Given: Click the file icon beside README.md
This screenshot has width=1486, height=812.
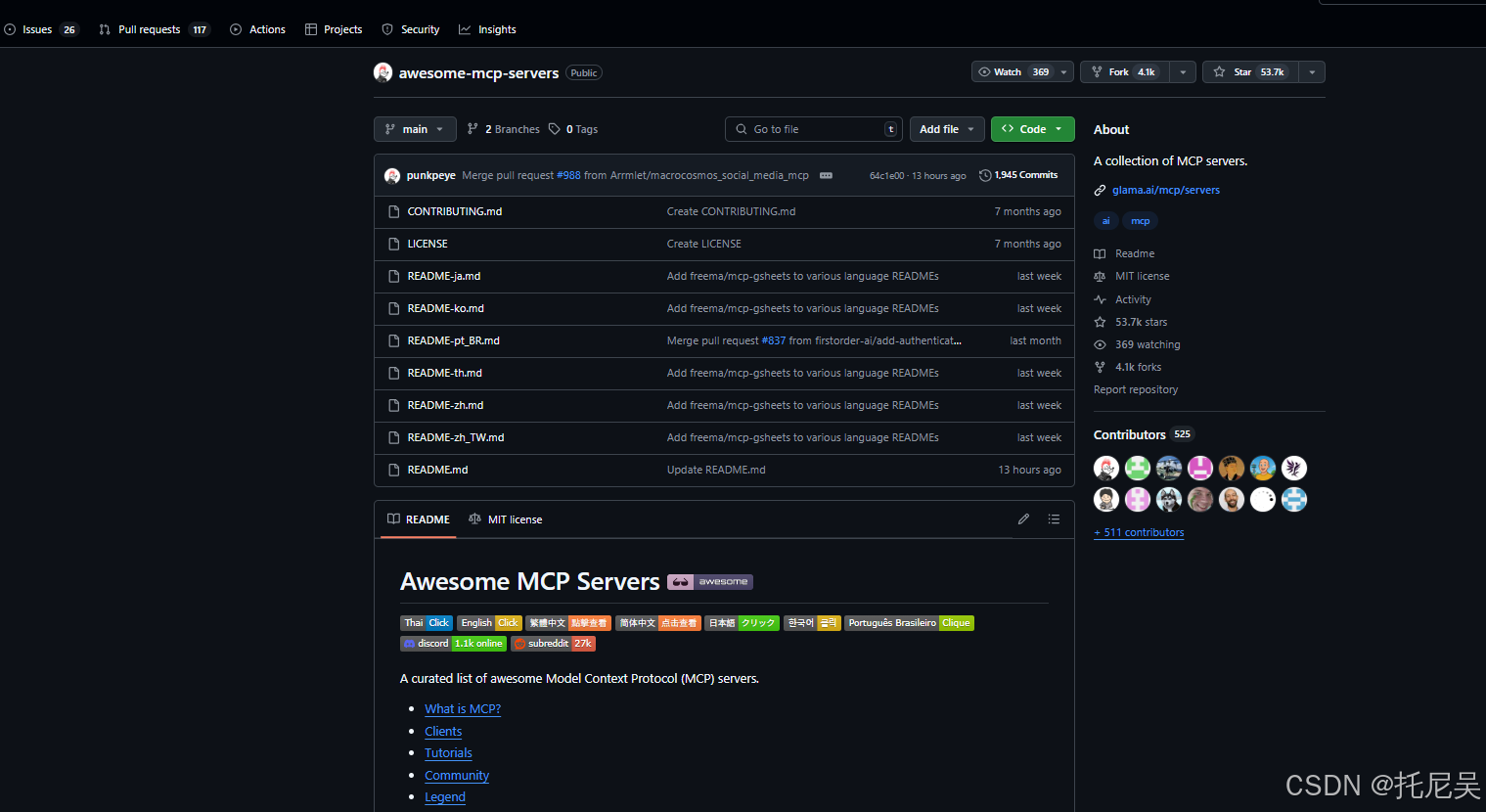Looking at the screenshot, I should click(393, 470).
